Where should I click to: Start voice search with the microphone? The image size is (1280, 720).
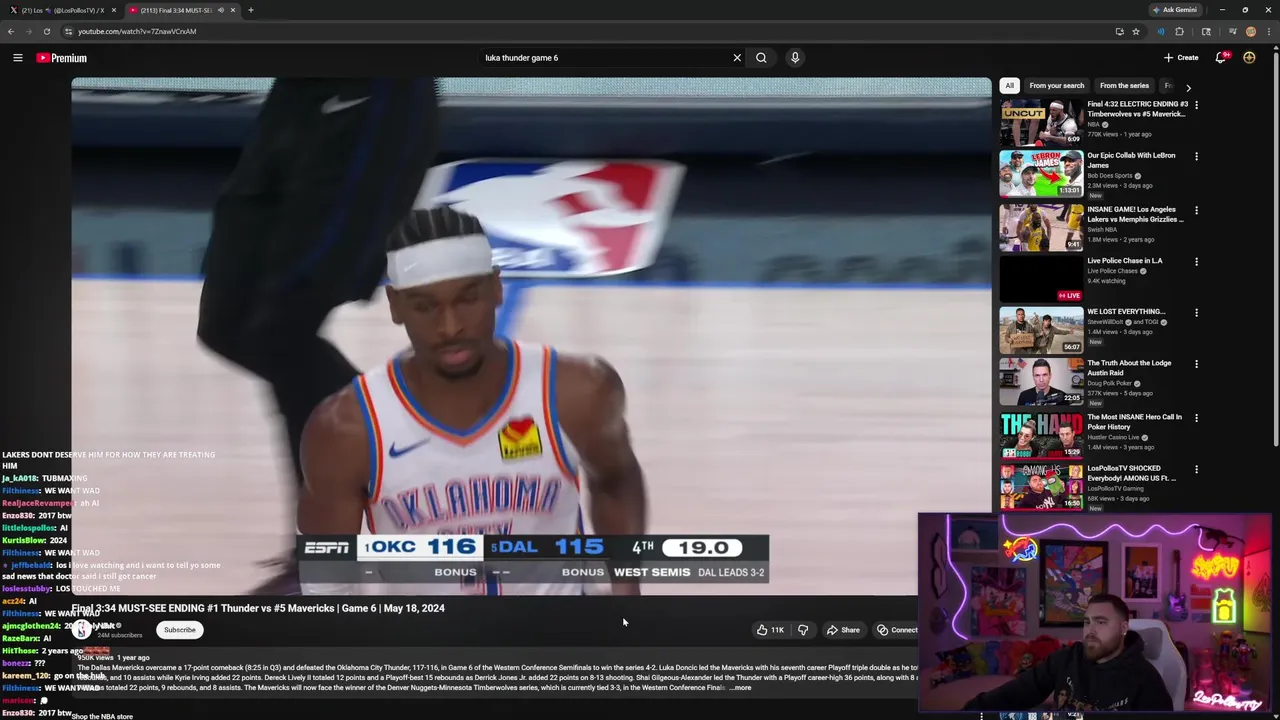pyautogui.click(x=795, y=58)
